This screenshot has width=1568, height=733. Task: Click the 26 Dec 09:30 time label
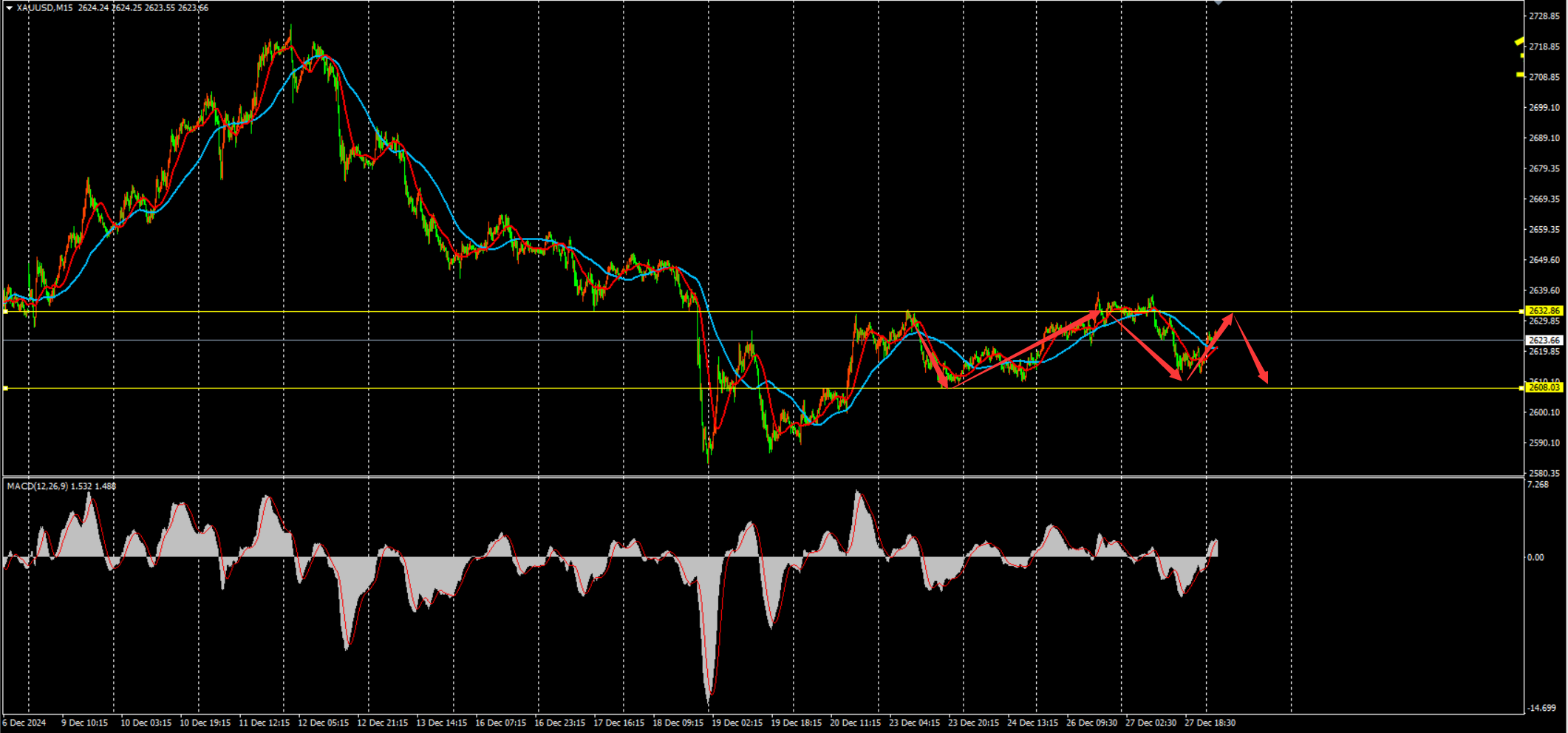click(x=1091, y=723)
